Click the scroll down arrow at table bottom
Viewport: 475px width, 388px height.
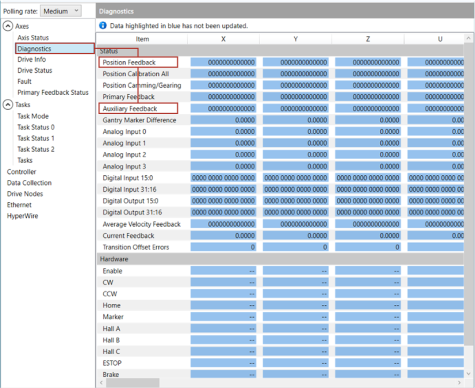[468, 374]
